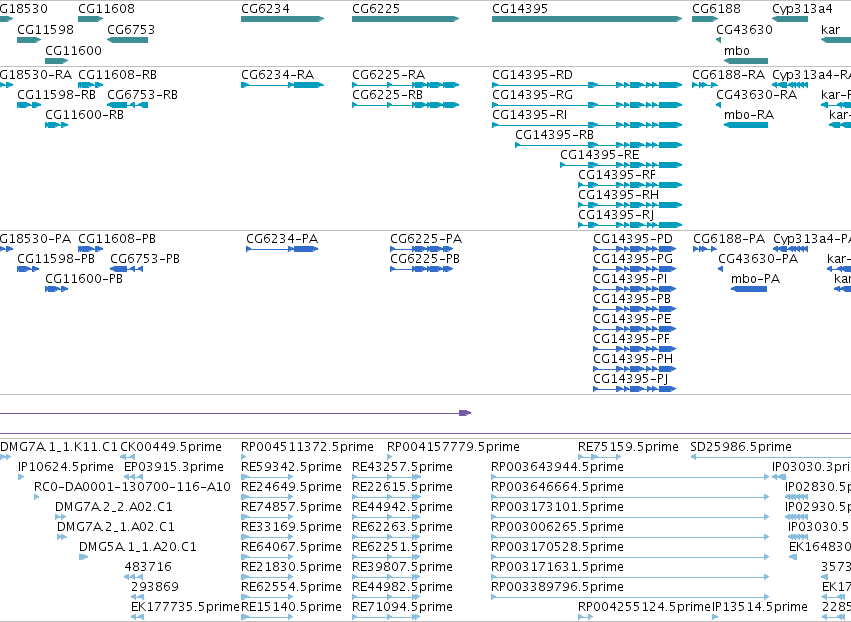
Task: Click feature 293869
Action: tap(155, 587)
